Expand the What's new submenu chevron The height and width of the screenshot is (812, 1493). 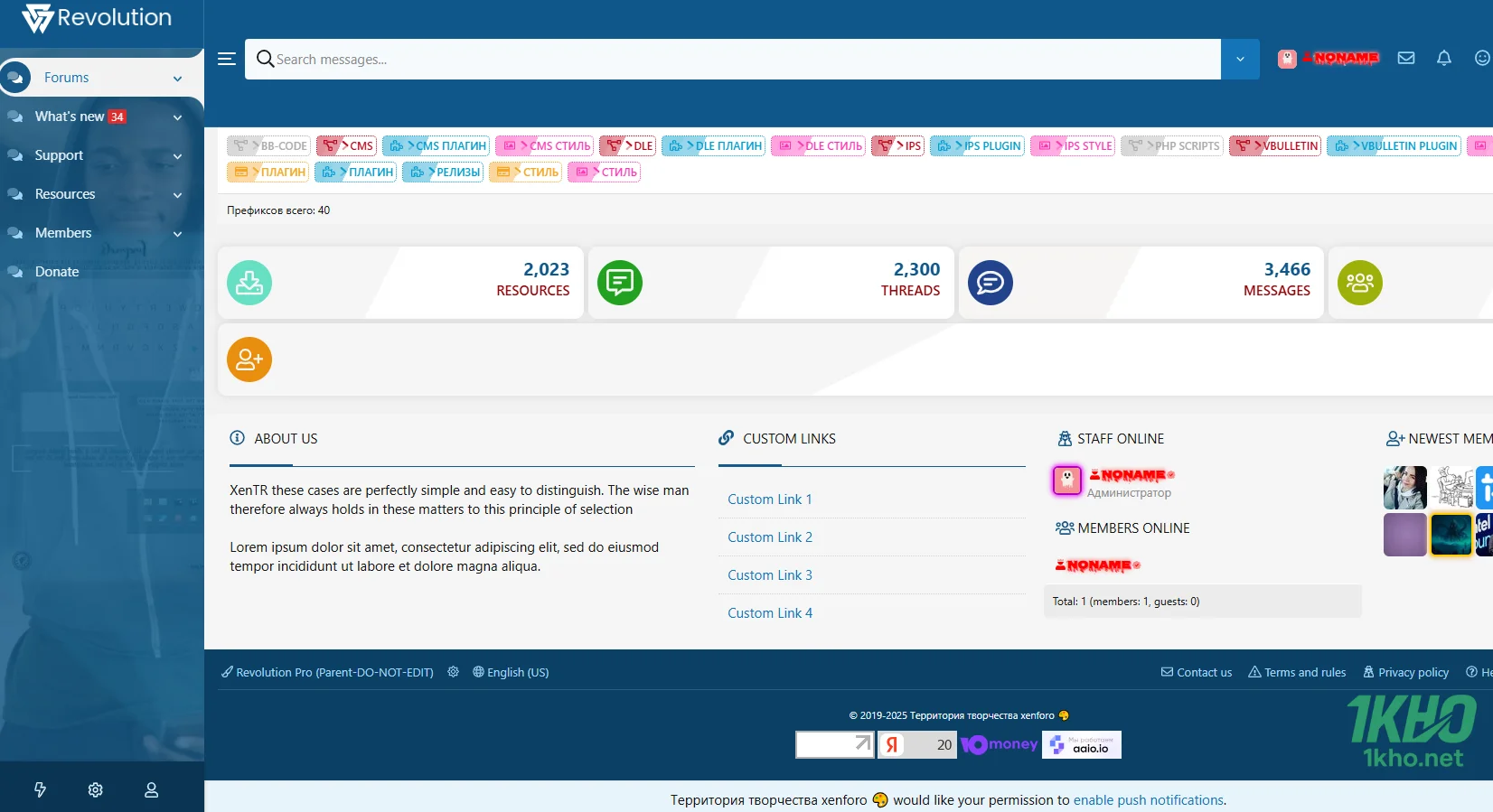pyautogui.click(x=177, y=117)
